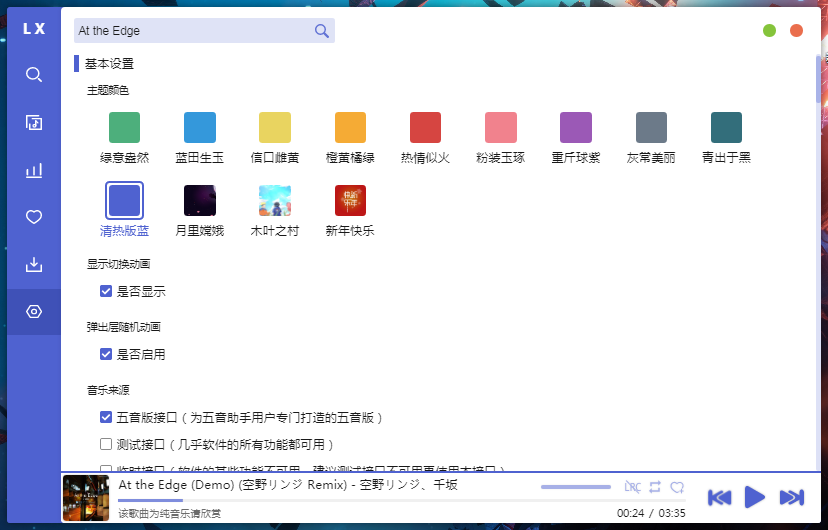This screenshot has height=530, width=828.
Task: Select the 灰常美丽 gray theme swatch
Action: pyautogui.click(x=651, y=127)
